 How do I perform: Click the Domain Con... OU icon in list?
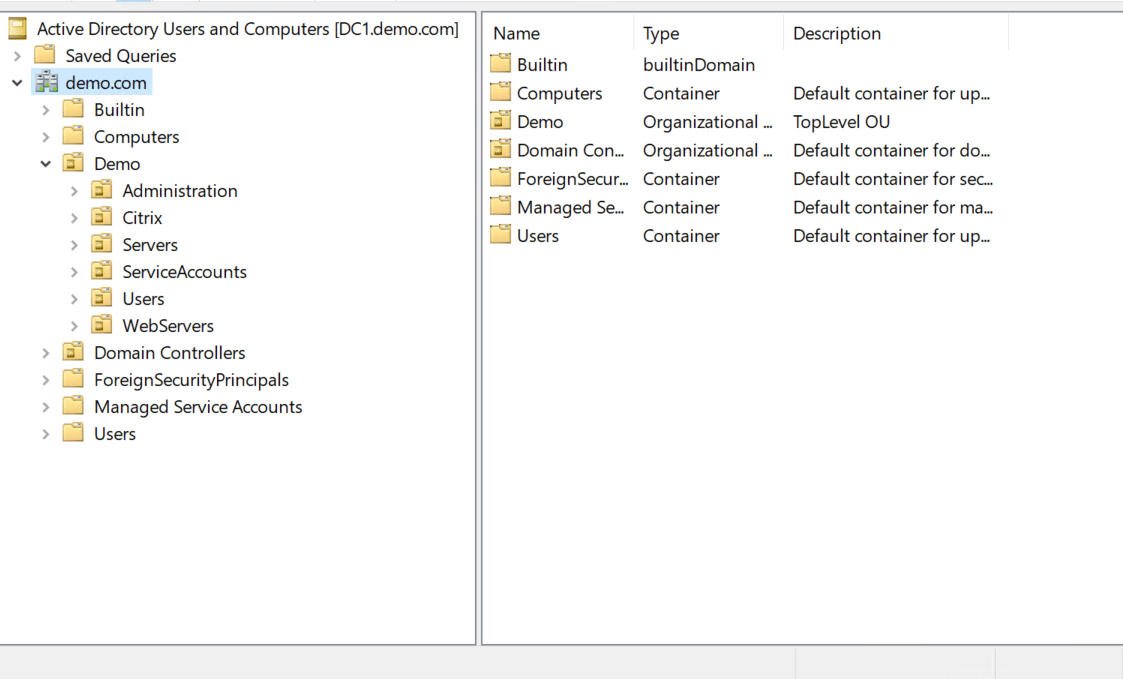500,150
